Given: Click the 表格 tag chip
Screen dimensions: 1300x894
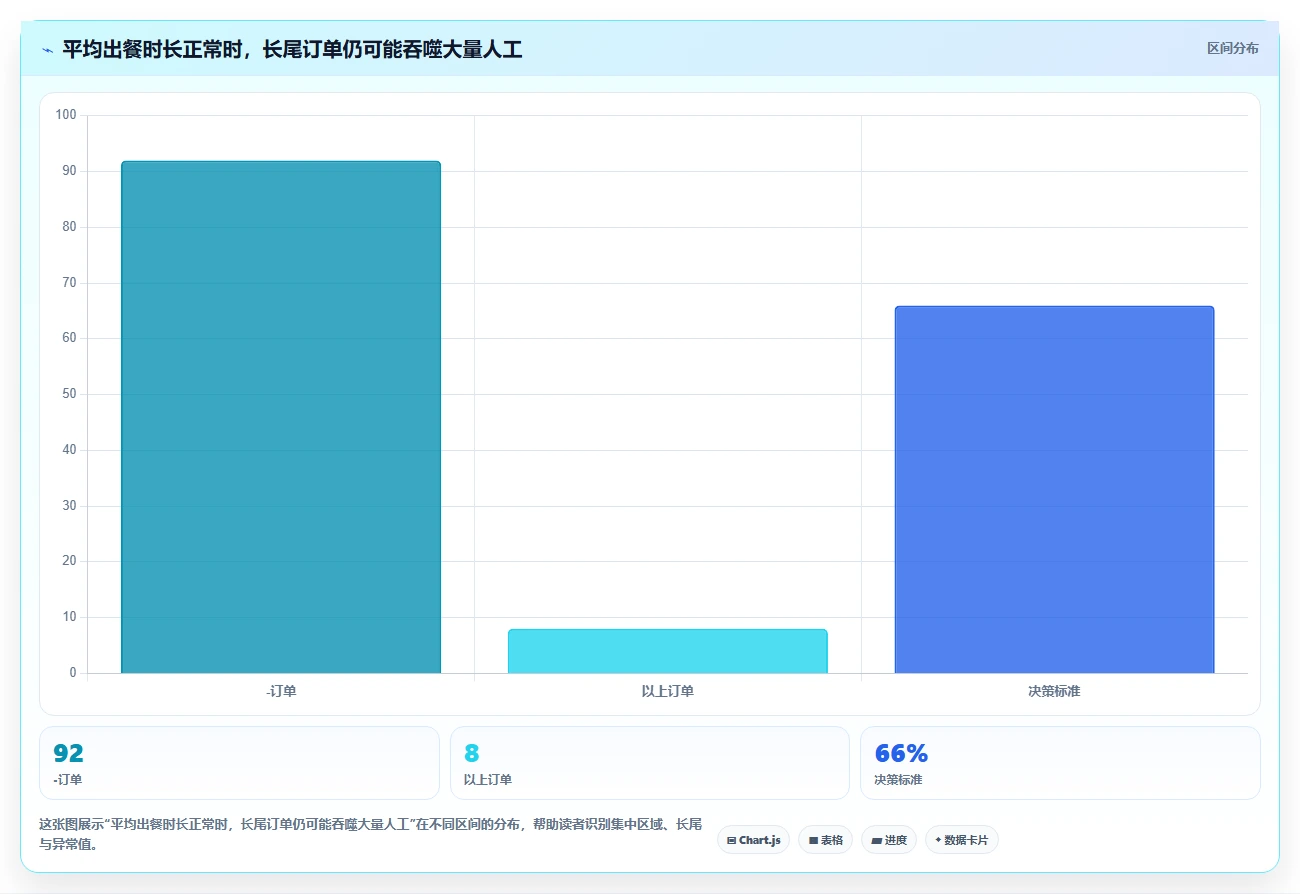Looking at the screenshot, I should (825, 840).
